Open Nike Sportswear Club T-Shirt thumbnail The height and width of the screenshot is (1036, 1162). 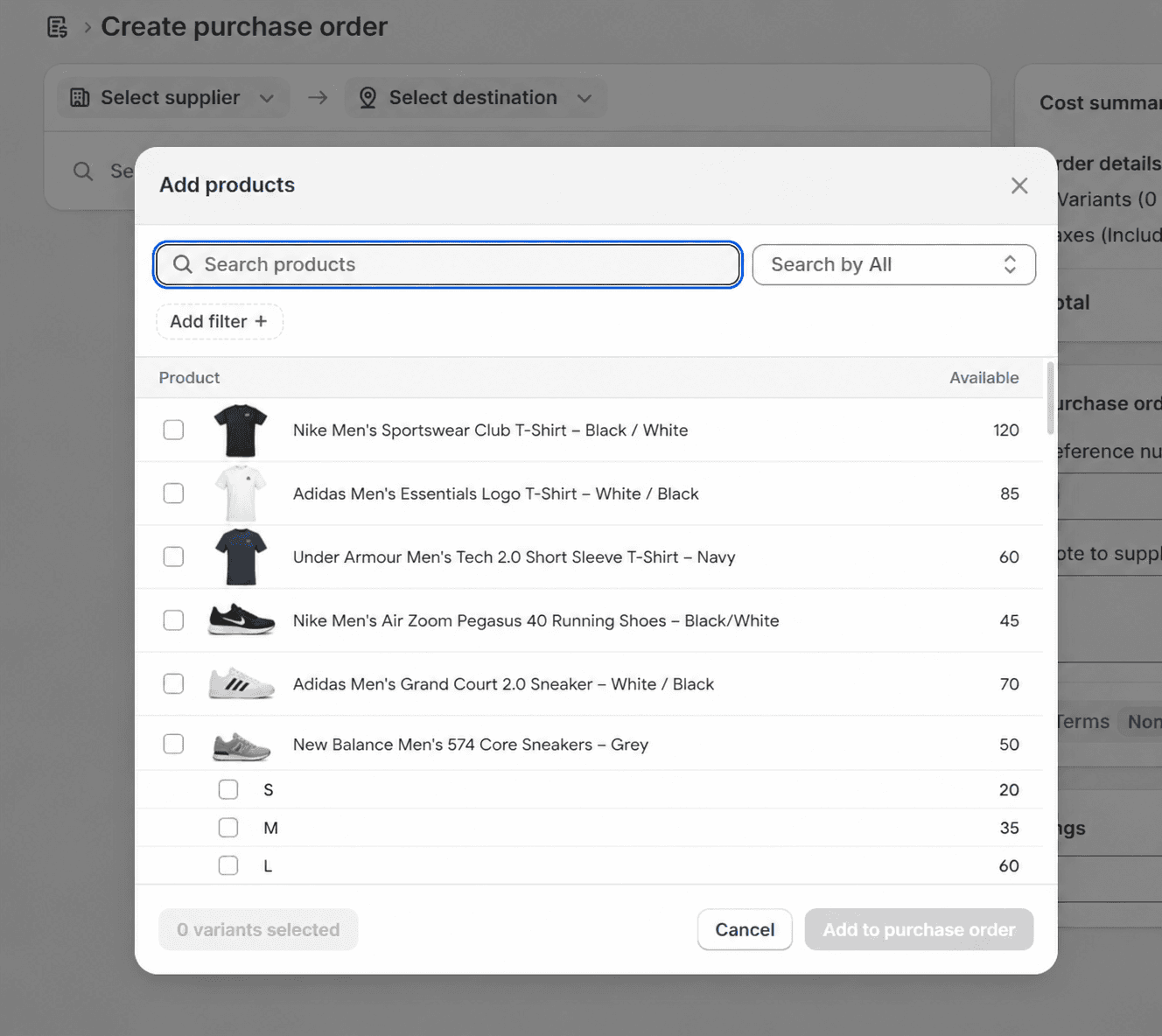click(x=241, y=430)
